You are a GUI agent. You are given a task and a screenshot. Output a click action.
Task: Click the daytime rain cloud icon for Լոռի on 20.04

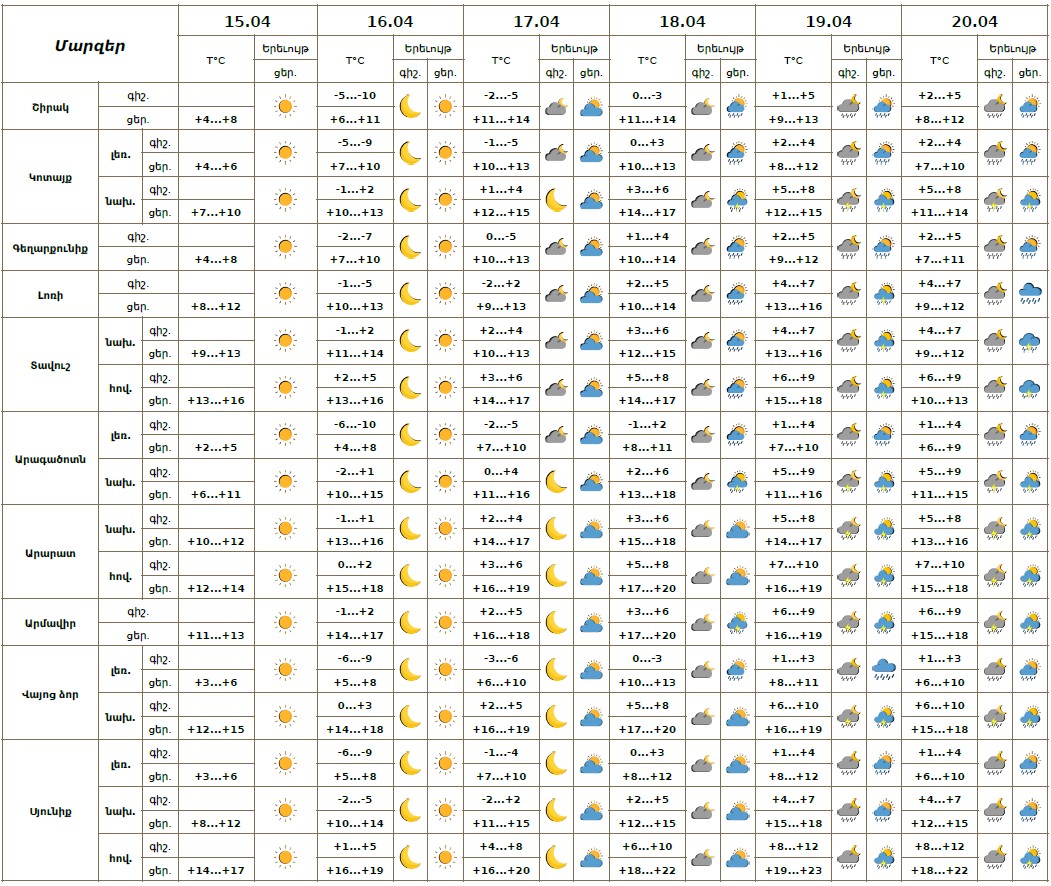(x=1030, y=294)
